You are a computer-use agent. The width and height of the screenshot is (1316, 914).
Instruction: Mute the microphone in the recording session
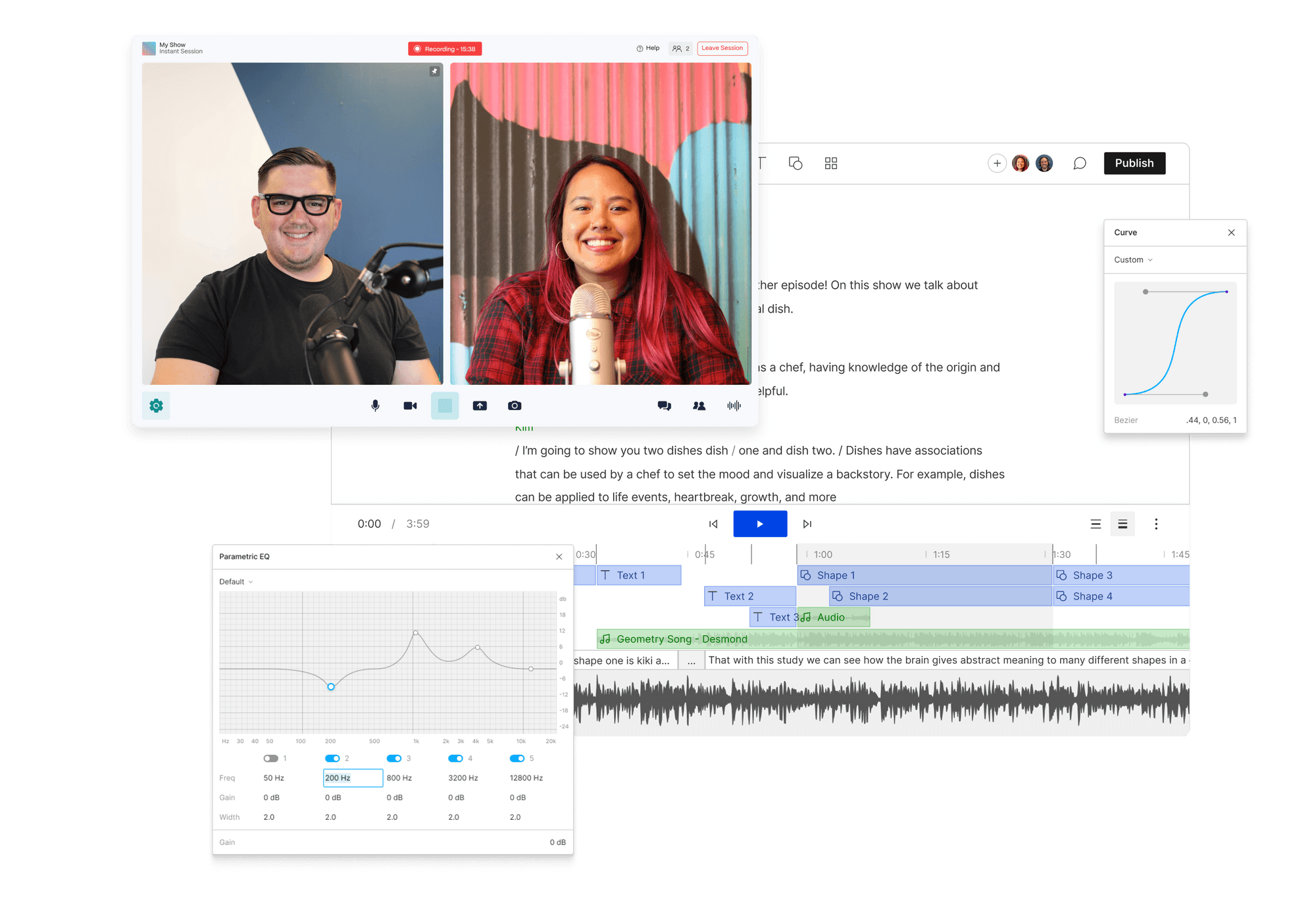pyautogui.click(x=375, y=405)
